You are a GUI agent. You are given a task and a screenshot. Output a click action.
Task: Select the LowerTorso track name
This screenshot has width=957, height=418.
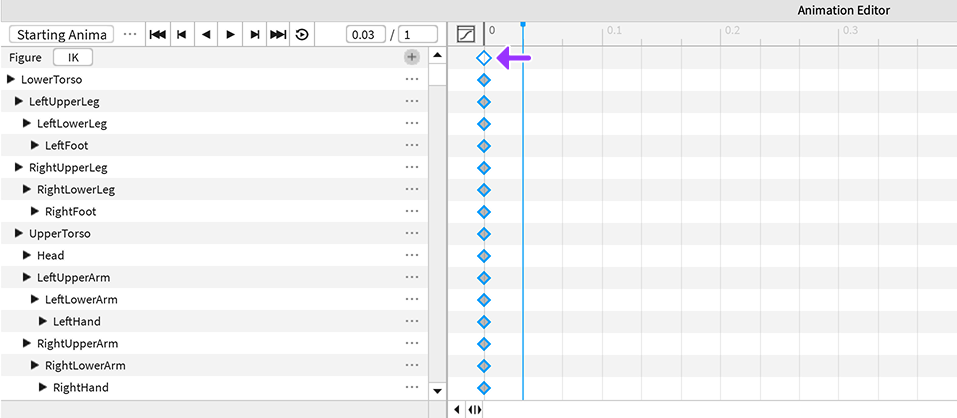click(51, 79)
